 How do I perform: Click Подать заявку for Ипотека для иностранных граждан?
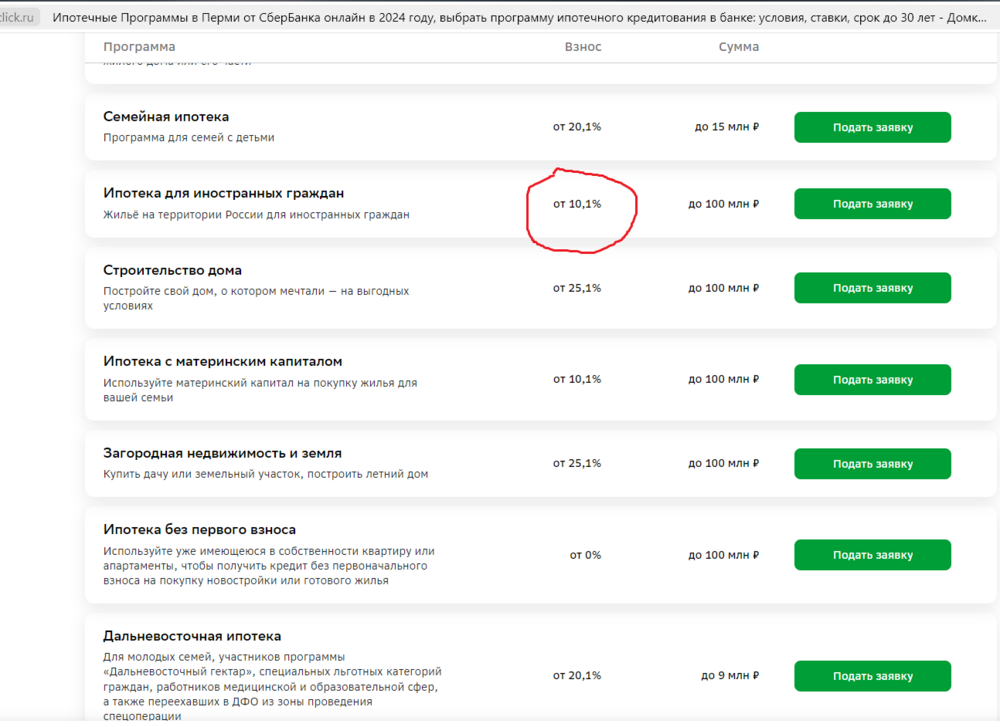tap(872, 203)
